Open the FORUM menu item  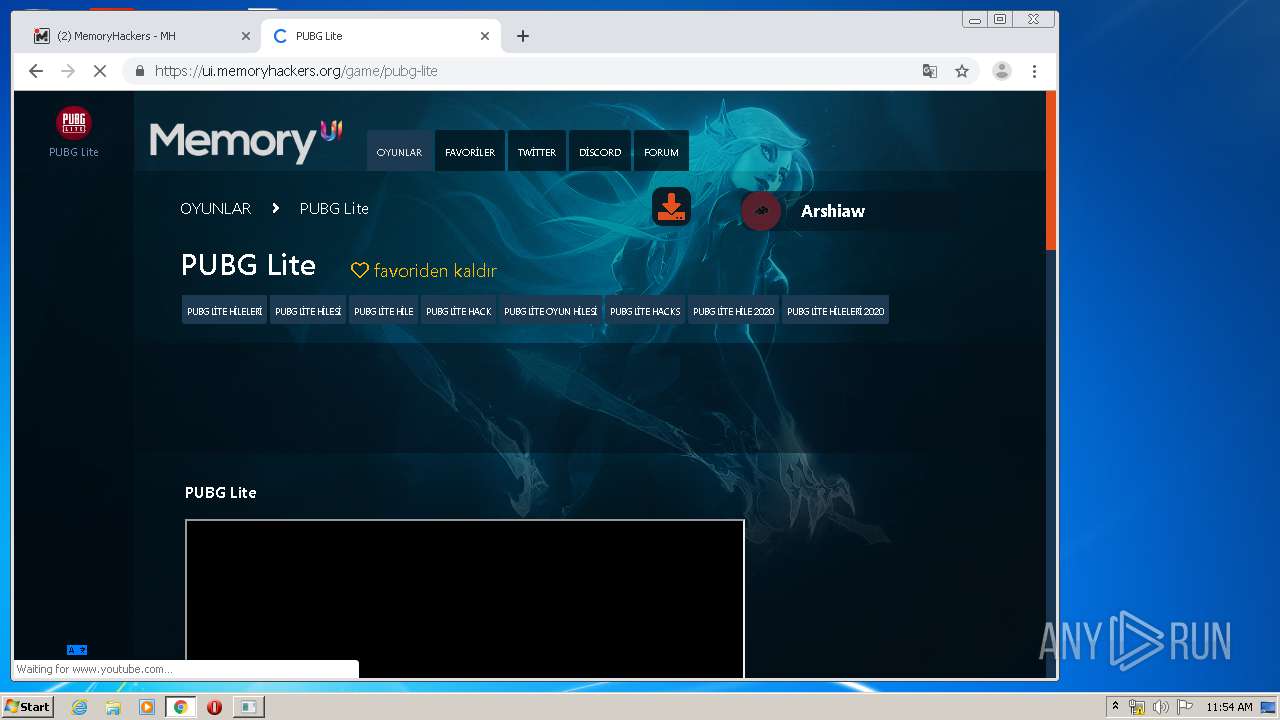[661, 152]
